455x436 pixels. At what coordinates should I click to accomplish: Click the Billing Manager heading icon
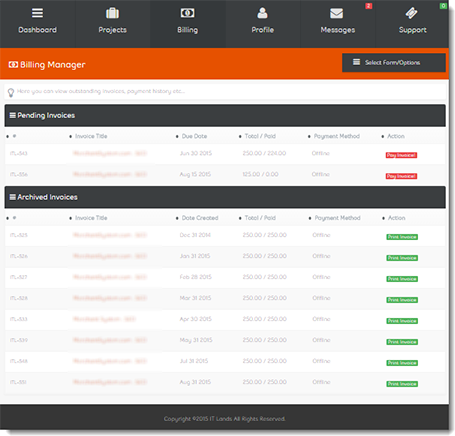coord(13,64)
